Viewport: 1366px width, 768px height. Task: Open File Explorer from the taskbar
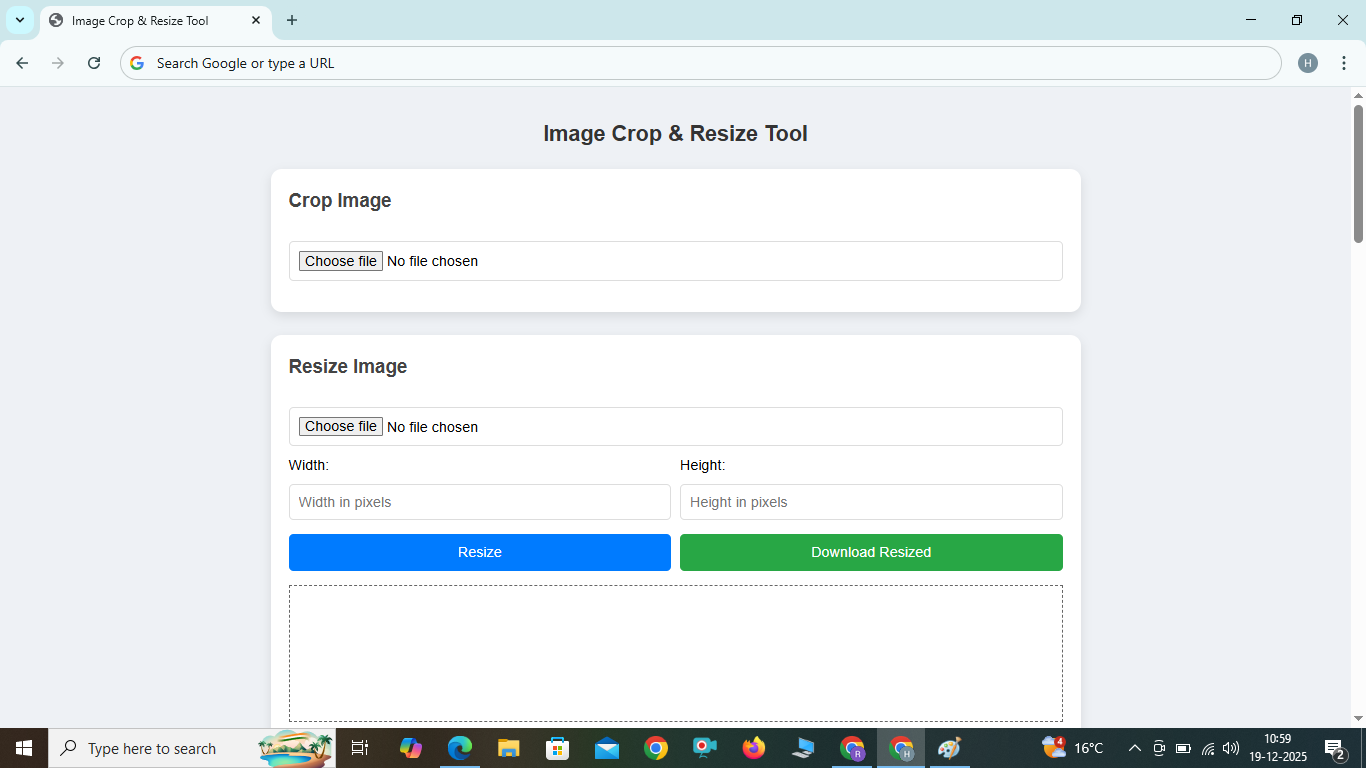click(x=508, y=748)
